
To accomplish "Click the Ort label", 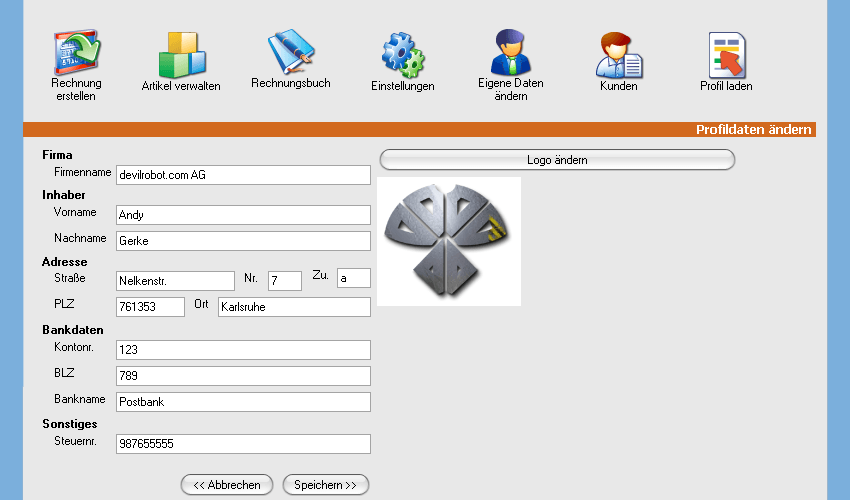I will [x=201, y=304].
